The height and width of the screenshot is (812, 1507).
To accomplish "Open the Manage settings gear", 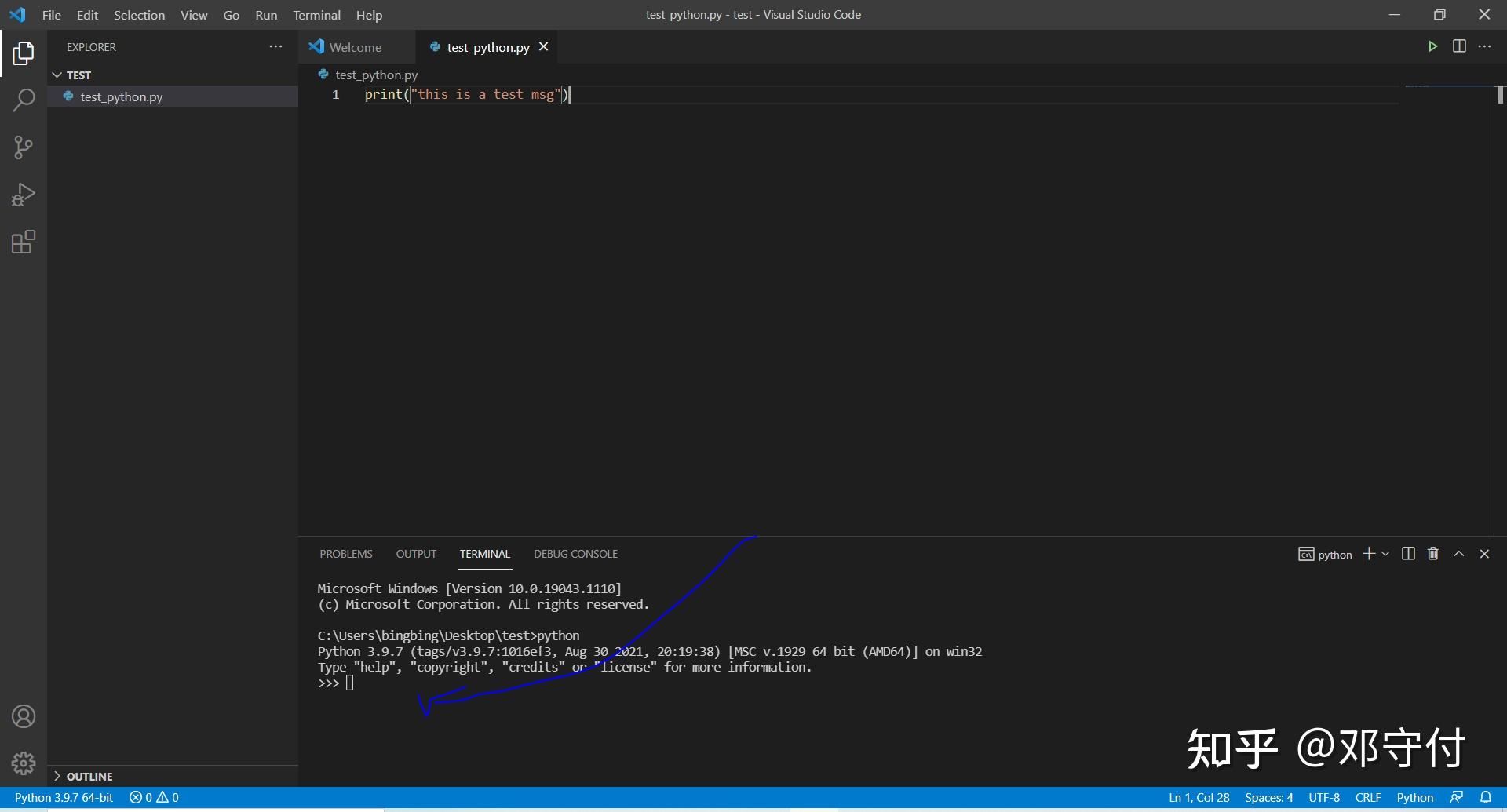I will pyautogui.click(x=24, y=763).
